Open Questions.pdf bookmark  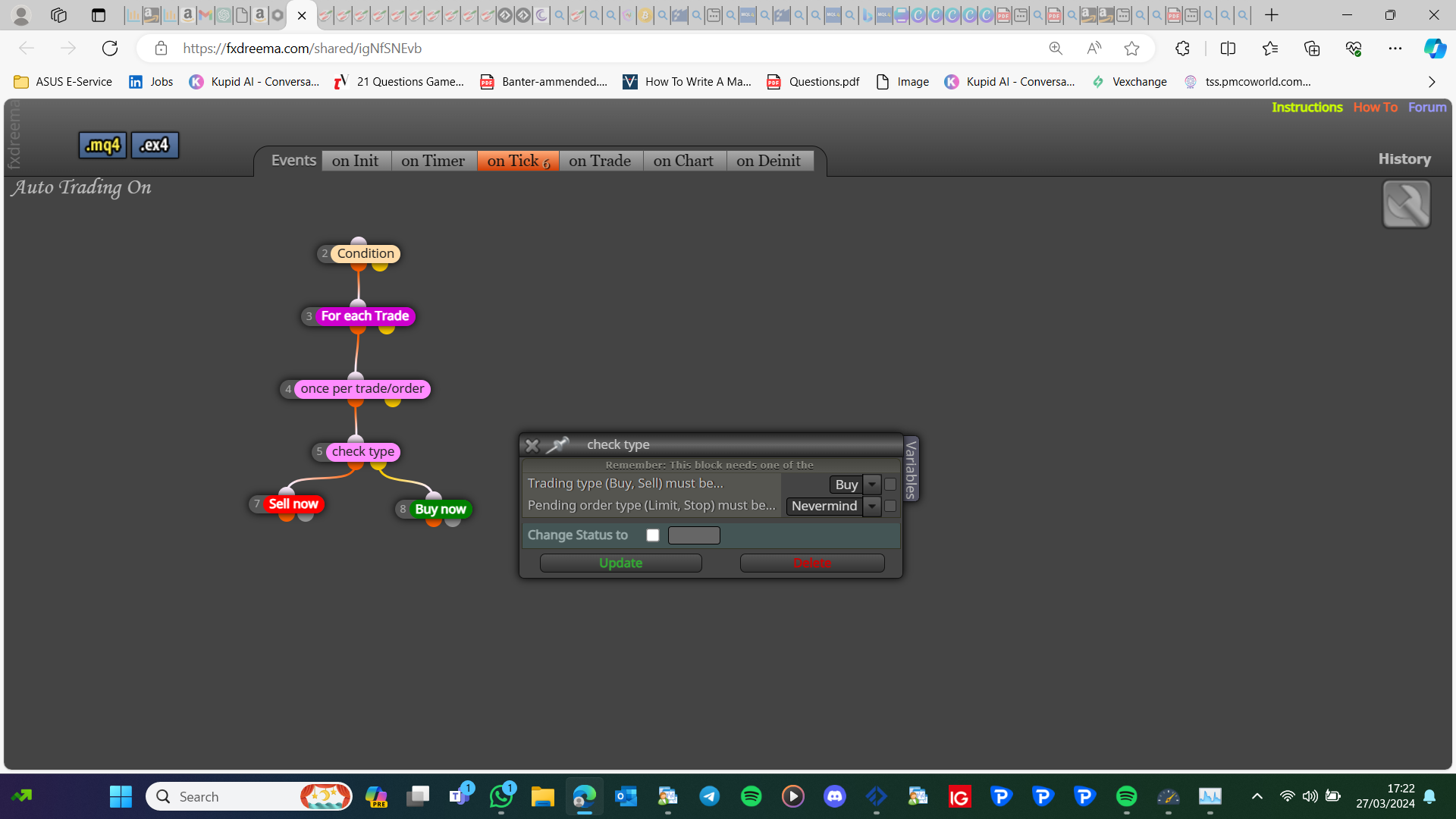[x=814, y=82]
